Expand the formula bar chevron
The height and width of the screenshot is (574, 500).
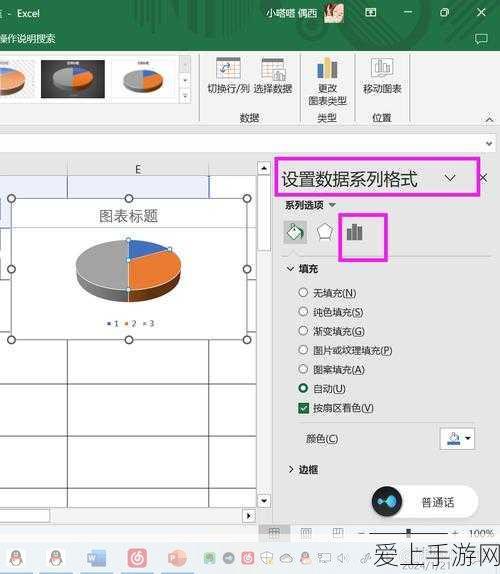click(489, 144)
